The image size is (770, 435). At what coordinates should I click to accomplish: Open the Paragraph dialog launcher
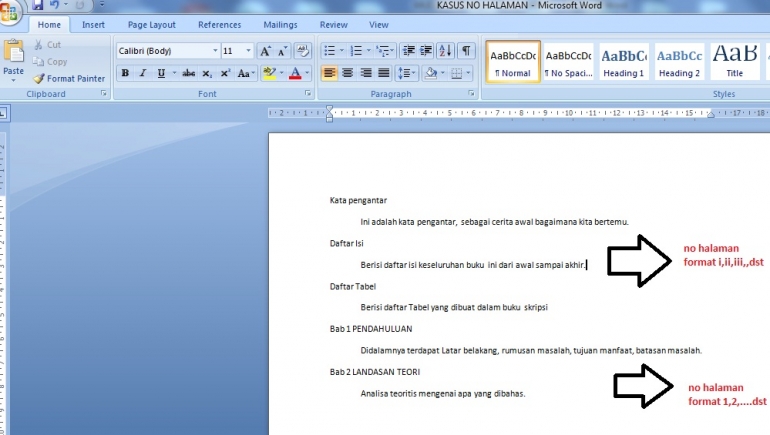pyautogui.click(x=471, y=93)
